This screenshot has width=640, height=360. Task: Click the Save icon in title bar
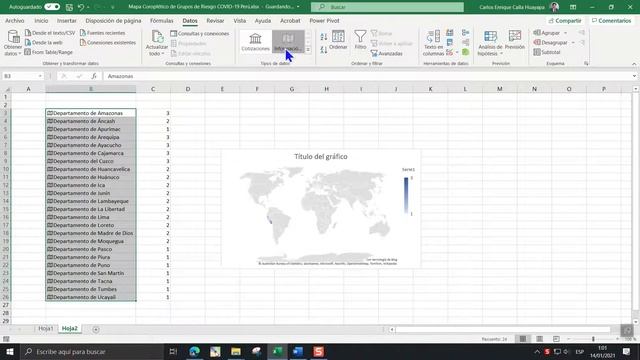point(69,7)
